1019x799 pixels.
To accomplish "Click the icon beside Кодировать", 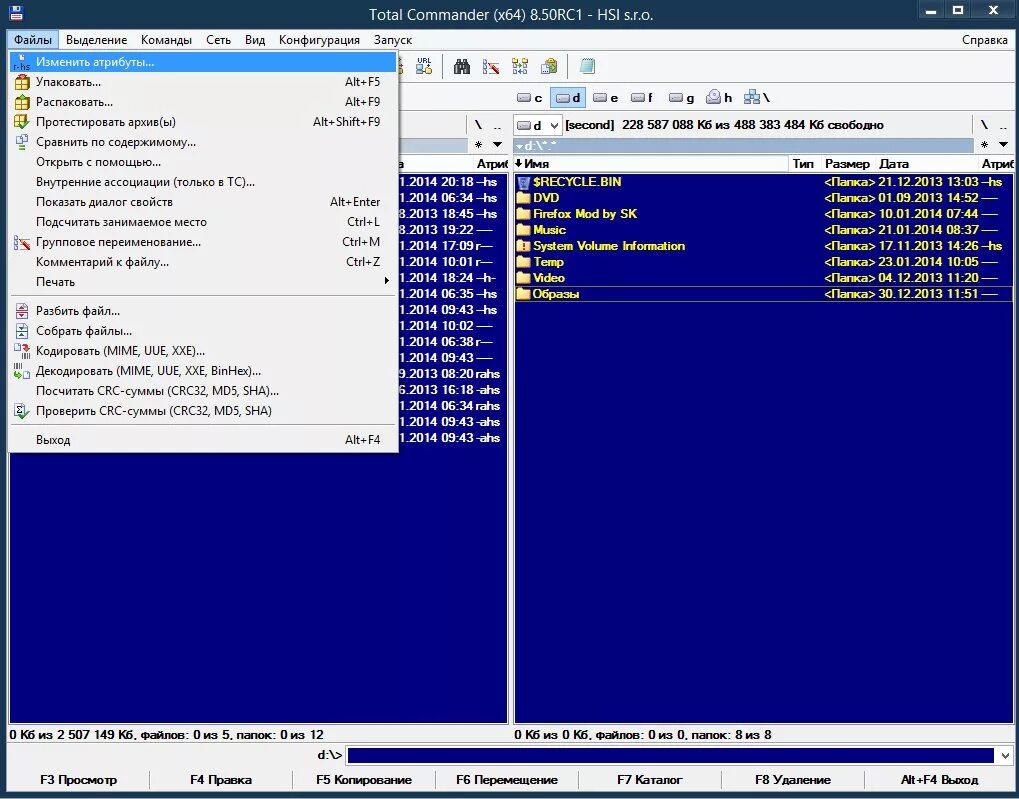I will (22, 351).
